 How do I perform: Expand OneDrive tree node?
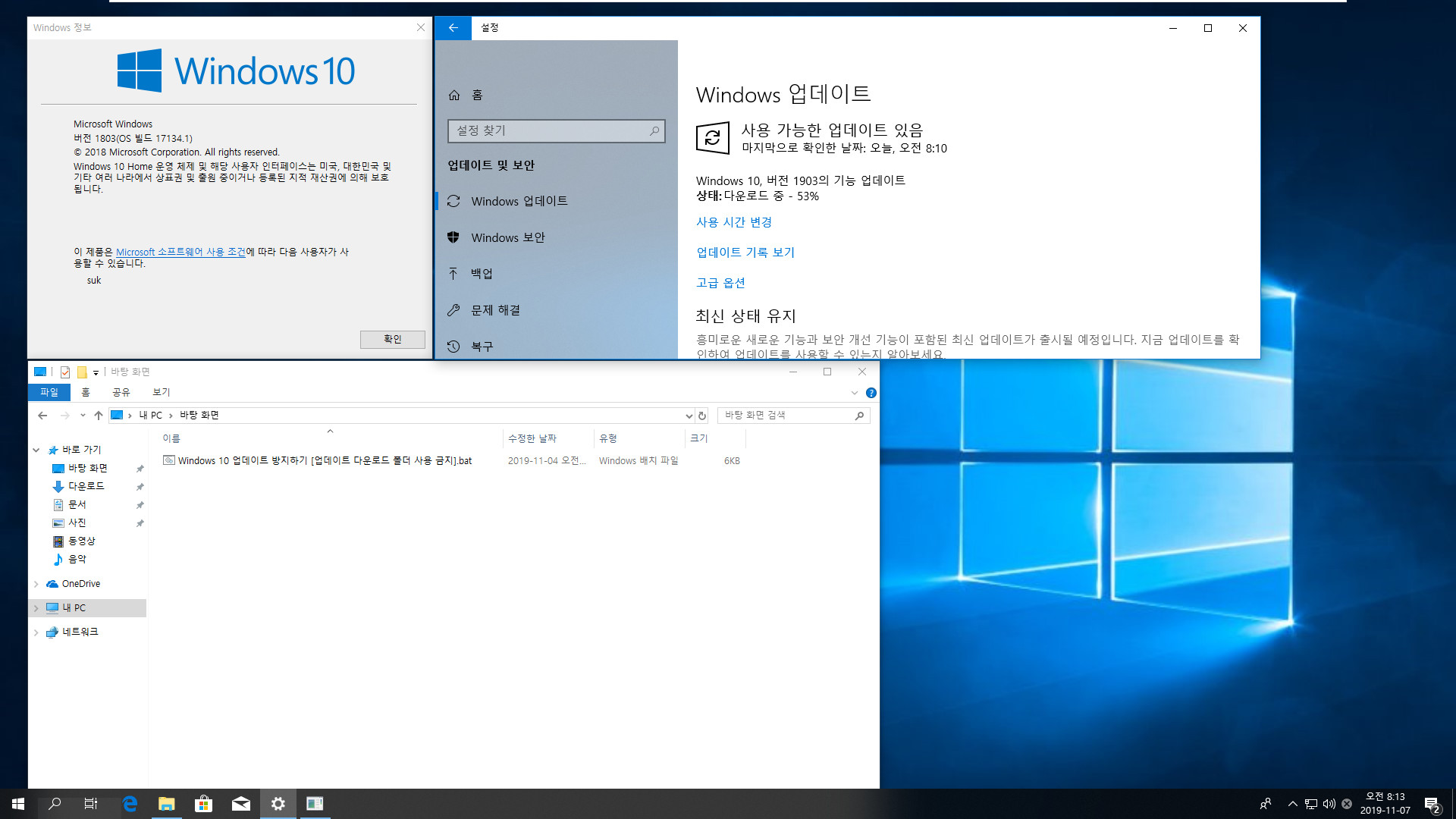point(36,584)
